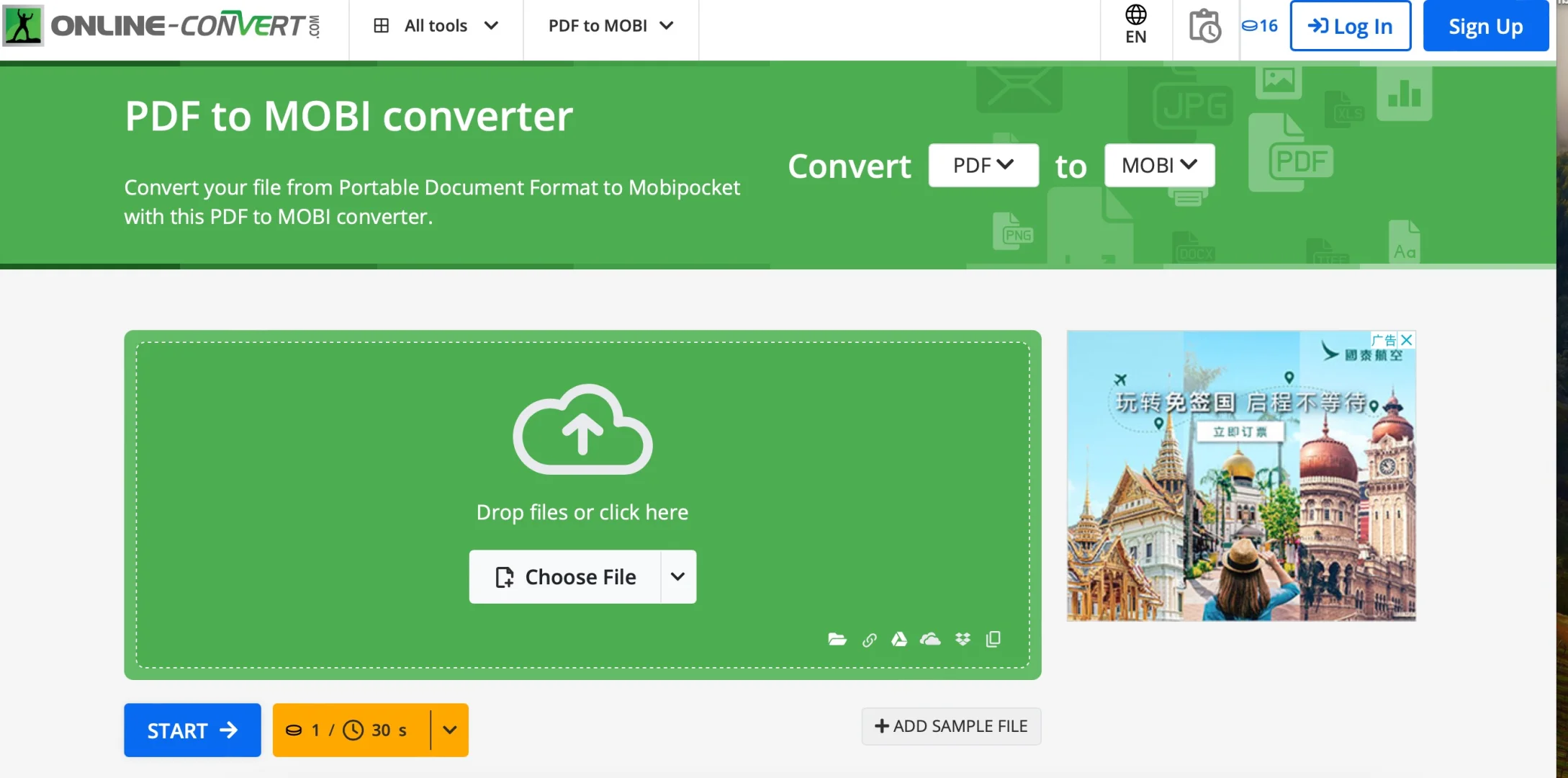The height and width of the screenshot is (778, 1568).
Task: Expand the PDF source format dropdown
Action: (984, 164)
